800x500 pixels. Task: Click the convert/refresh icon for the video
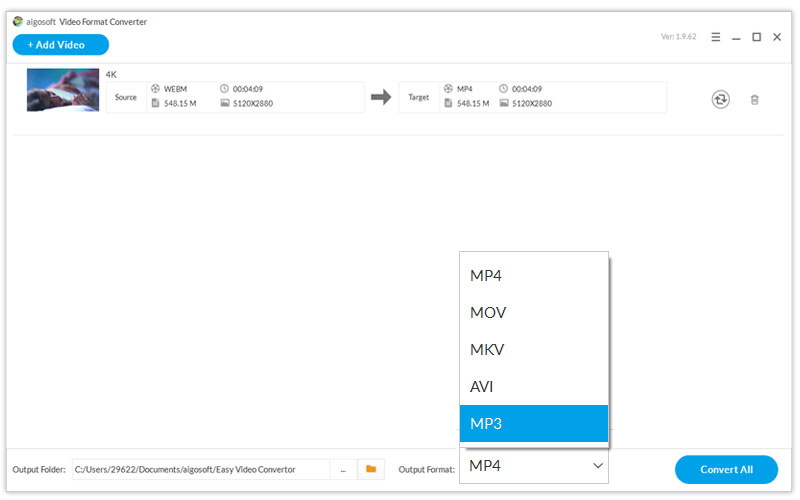point(720,99)
